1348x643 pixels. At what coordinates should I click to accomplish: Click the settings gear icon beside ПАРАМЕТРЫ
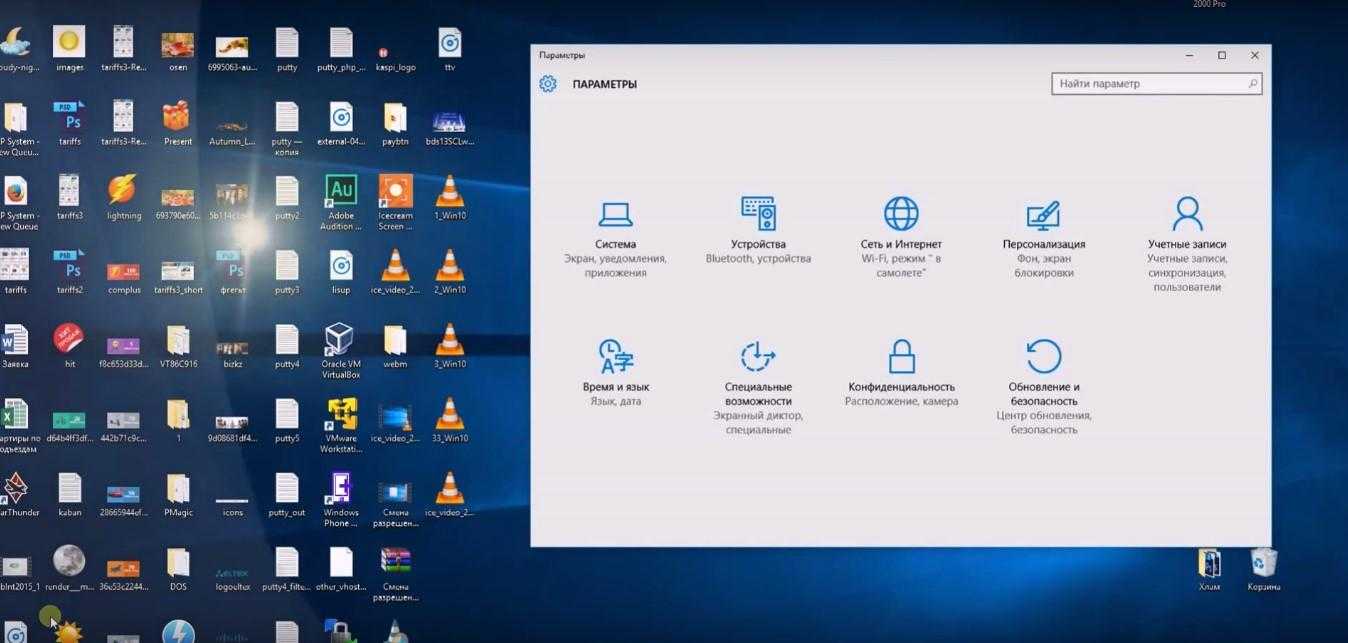click(548, 84)
